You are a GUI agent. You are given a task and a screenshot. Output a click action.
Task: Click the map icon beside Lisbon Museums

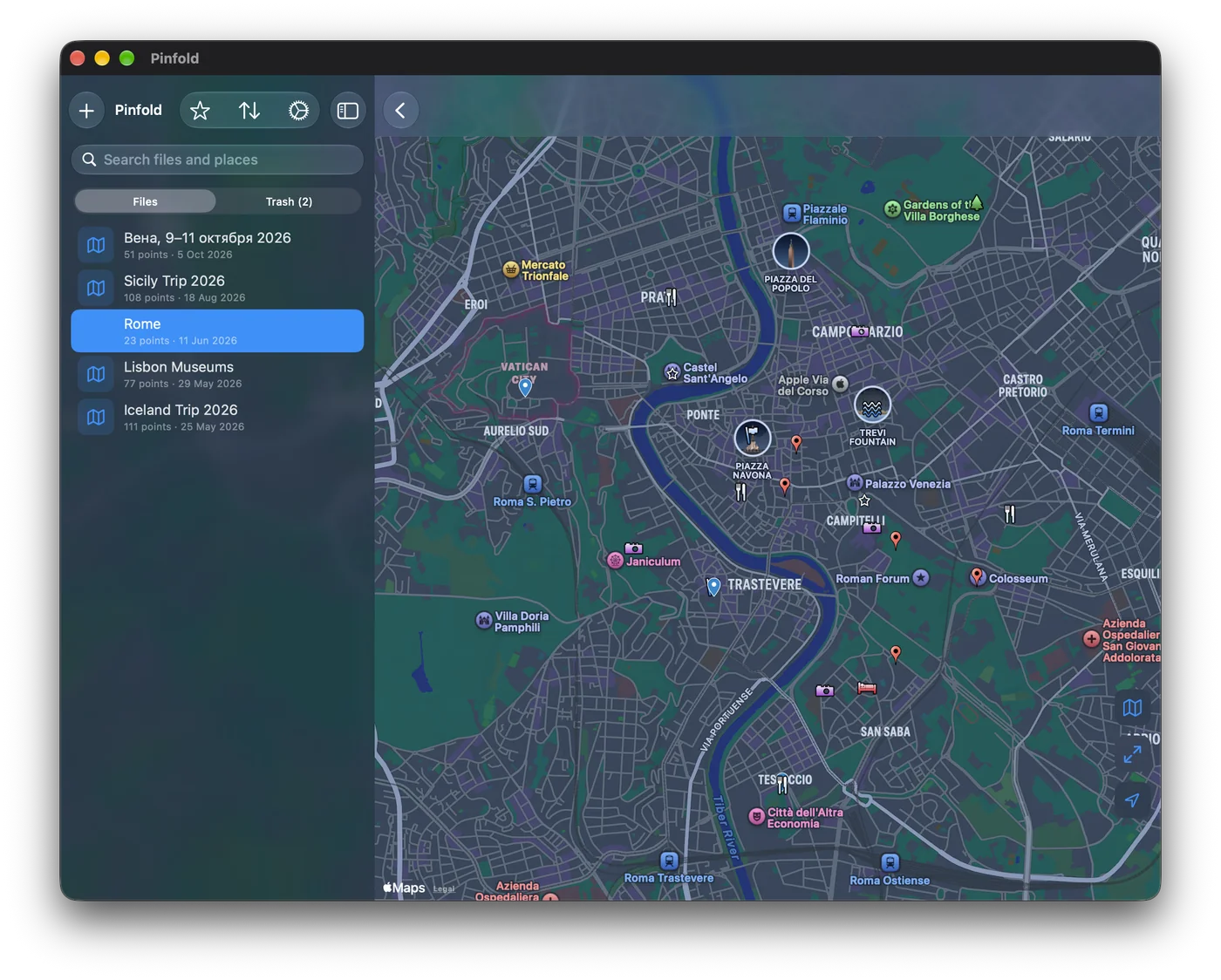click(x=96, y=374)
